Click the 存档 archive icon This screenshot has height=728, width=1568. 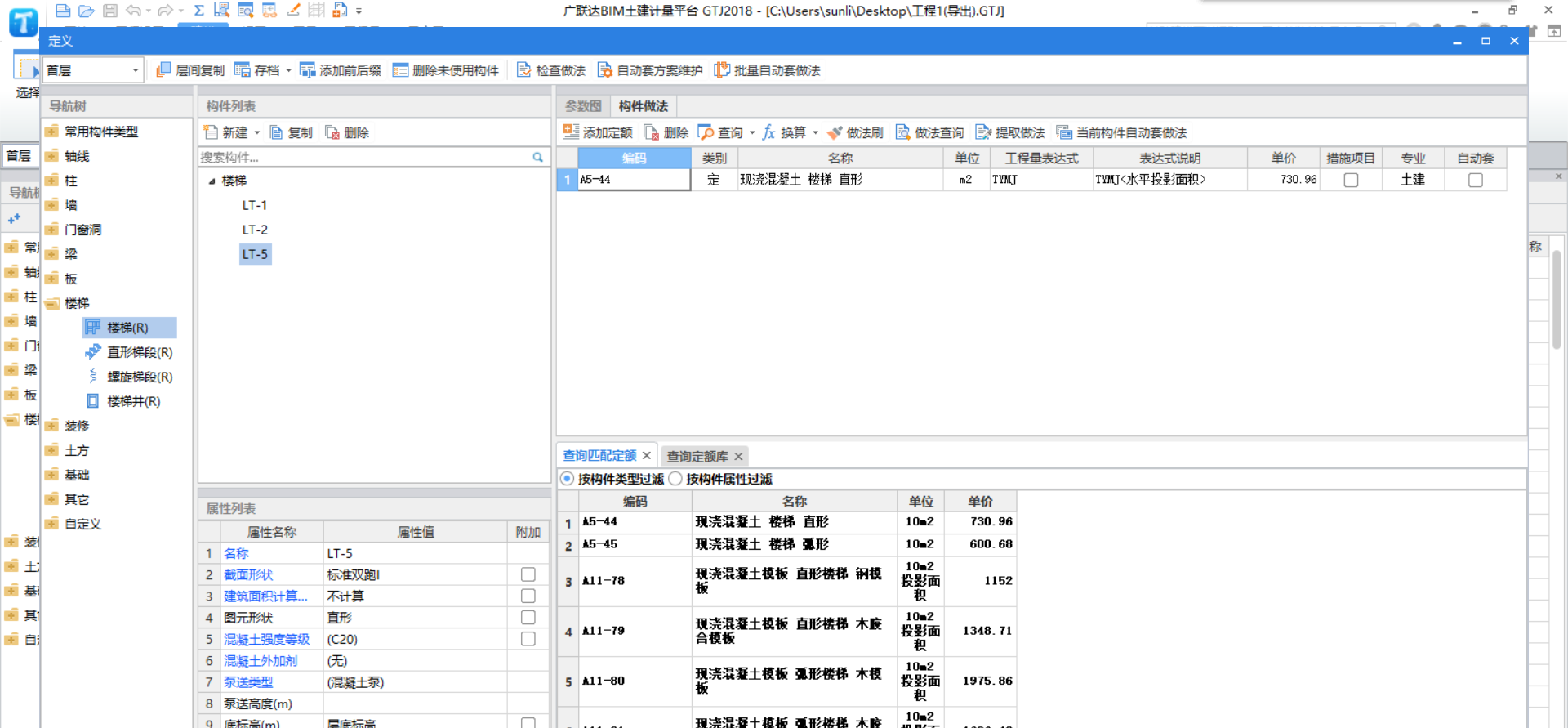pyautogui.click(x=243, y=70)
